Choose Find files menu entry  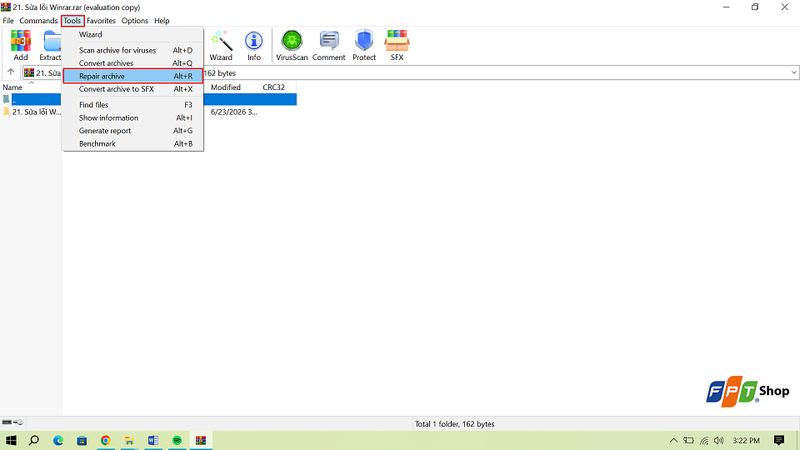[133, 105]
